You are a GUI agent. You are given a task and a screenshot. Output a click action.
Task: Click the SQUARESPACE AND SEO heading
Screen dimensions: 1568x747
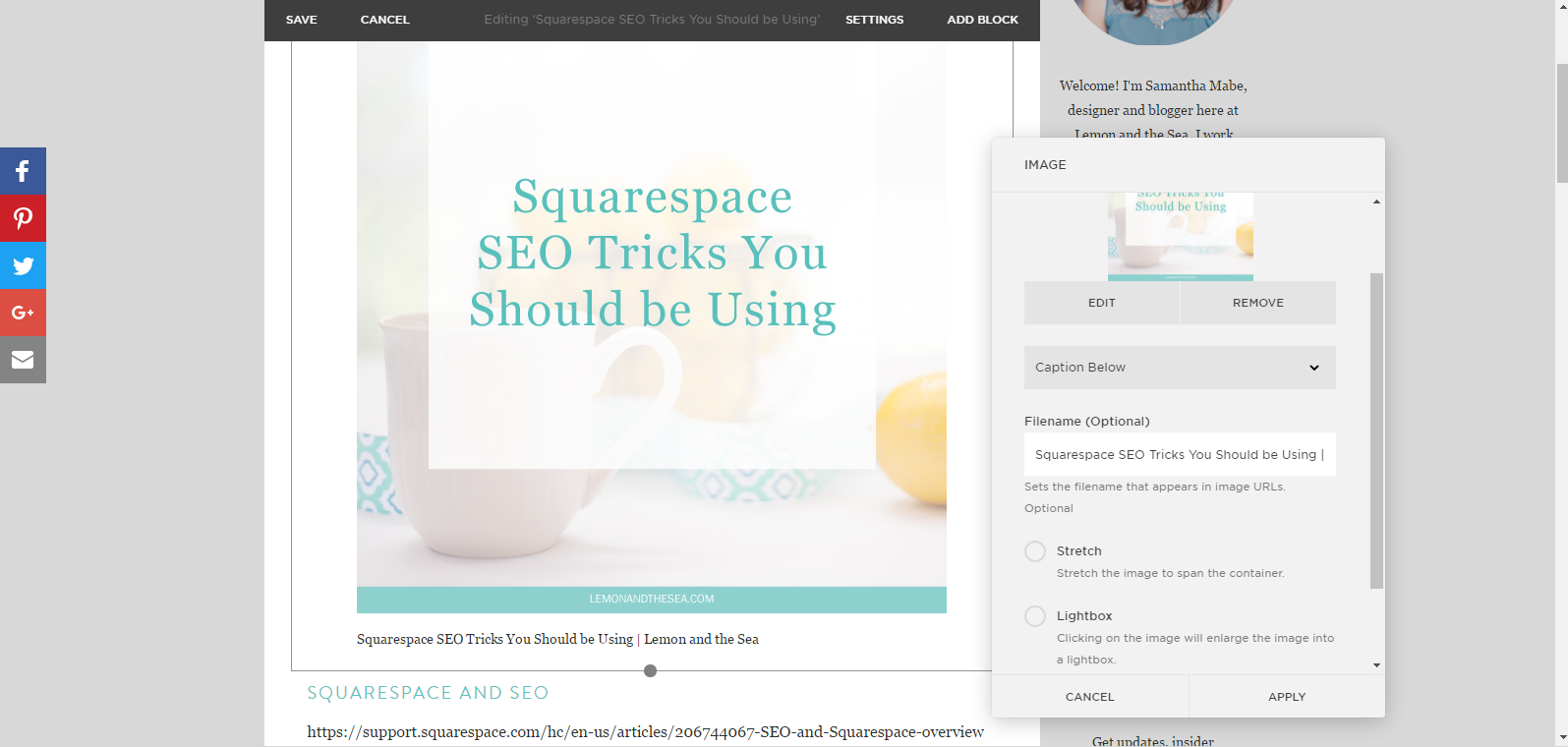click(x=428, y=693)
